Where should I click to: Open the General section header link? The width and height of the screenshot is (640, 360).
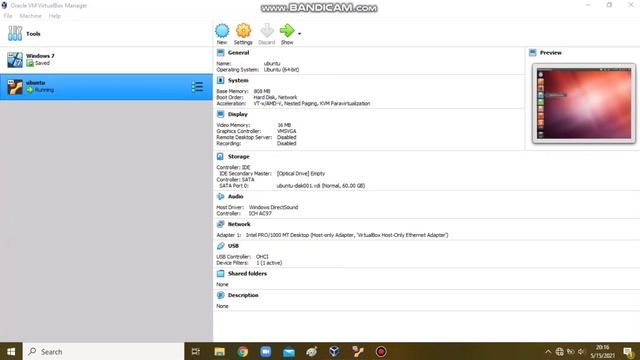pos(238,53)
